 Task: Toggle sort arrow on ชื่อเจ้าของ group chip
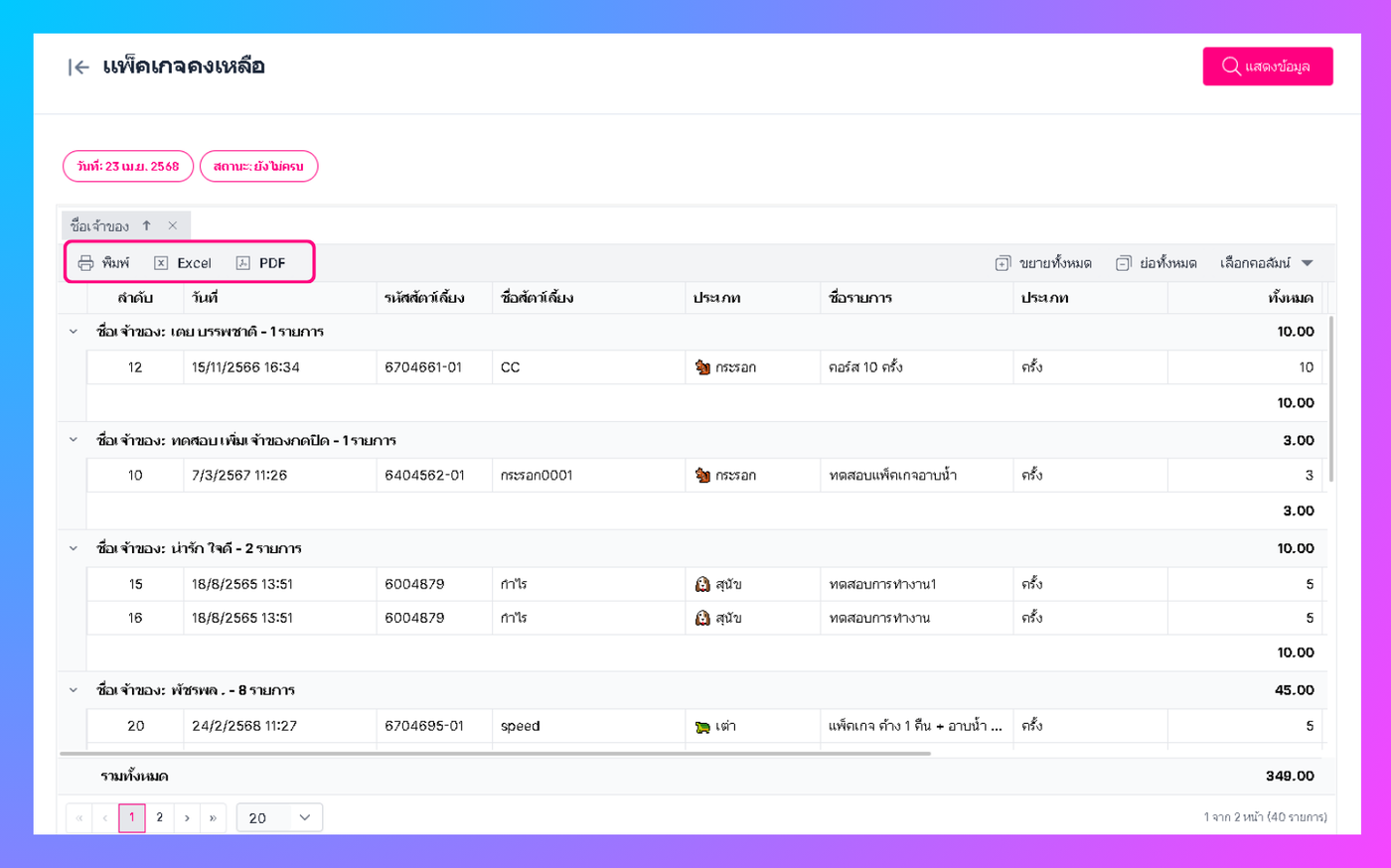tap(146, 225)
